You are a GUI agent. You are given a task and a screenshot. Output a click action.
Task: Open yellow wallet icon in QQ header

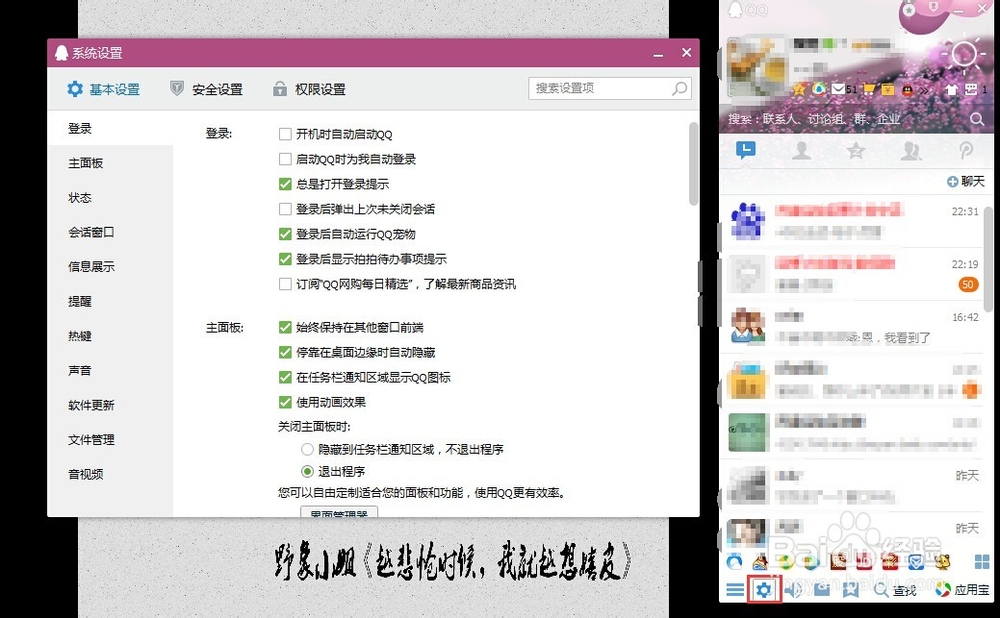pos(888,89)
